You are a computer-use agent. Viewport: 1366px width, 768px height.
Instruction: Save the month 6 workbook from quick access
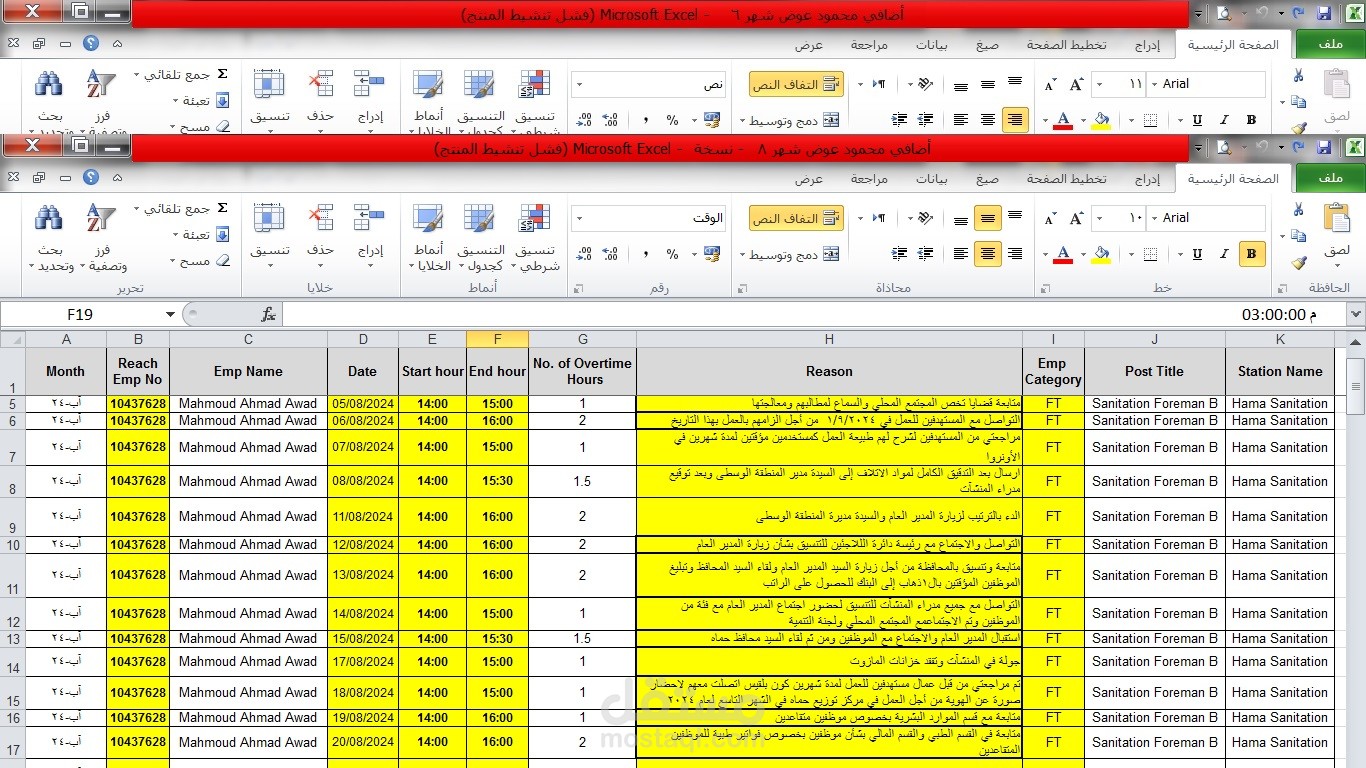pos(1324,14)
